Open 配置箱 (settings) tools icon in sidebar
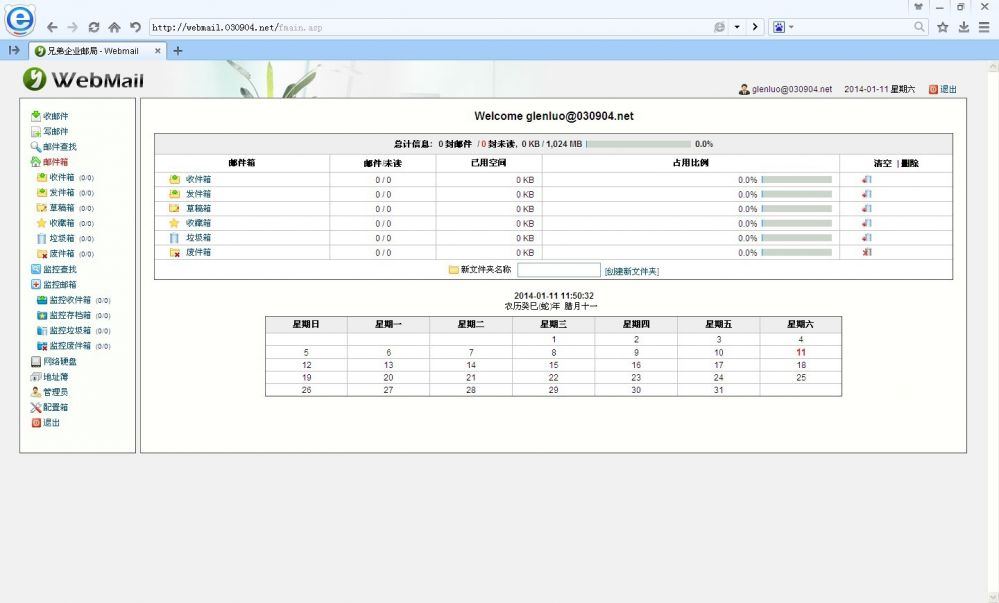 coord(36,408)
